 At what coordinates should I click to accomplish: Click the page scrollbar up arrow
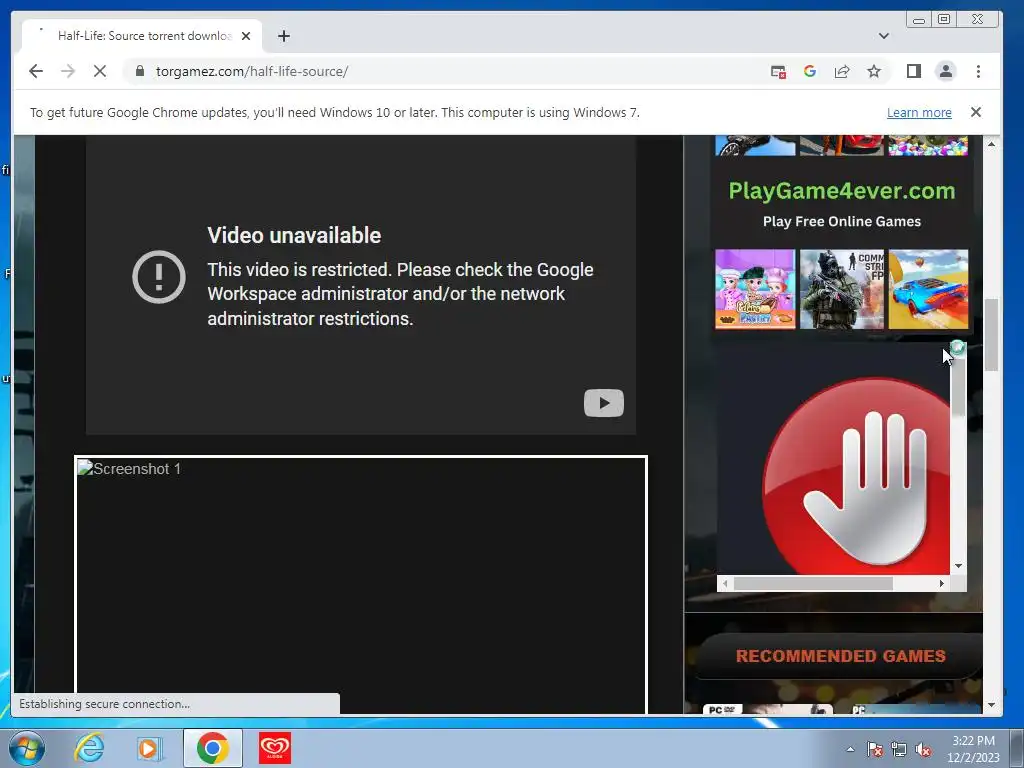coord(991,144)
